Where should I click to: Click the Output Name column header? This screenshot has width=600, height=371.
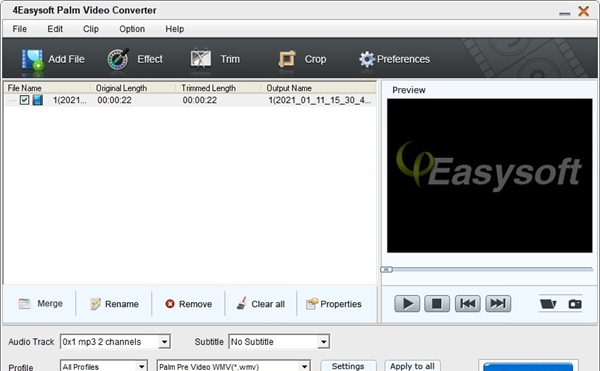(318, 88)
